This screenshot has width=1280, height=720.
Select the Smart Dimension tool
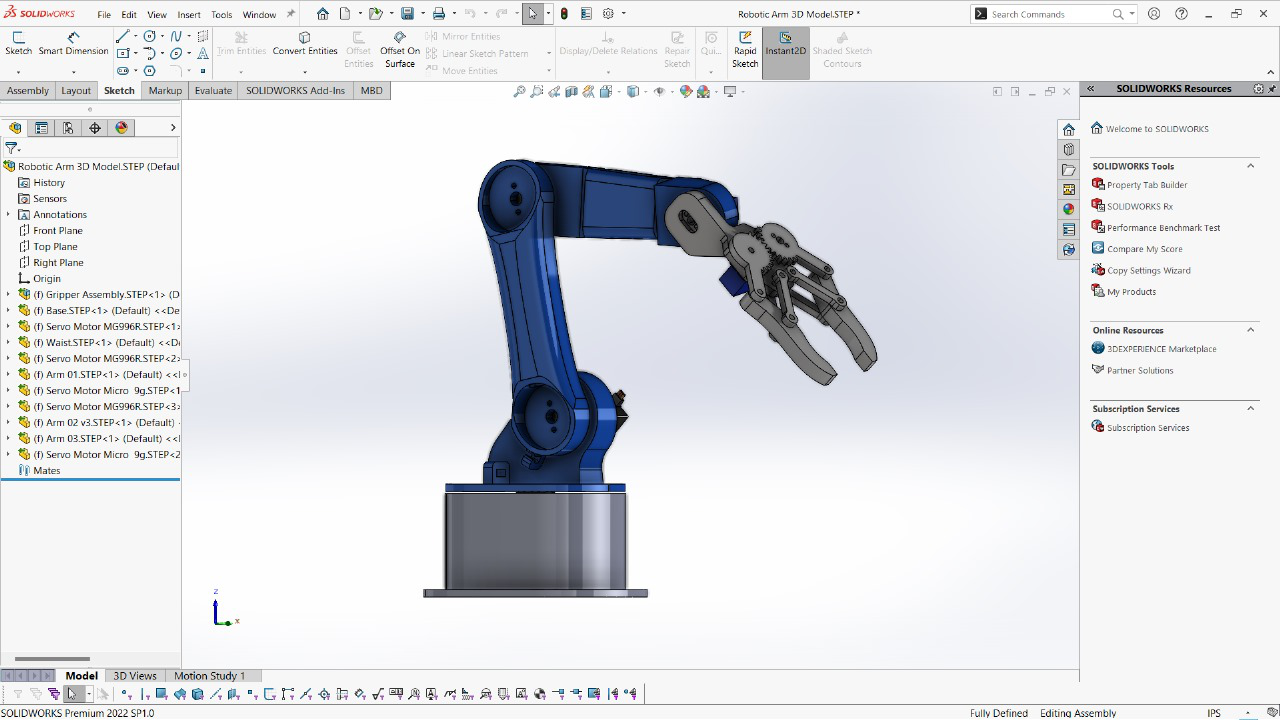pos(74,49)
